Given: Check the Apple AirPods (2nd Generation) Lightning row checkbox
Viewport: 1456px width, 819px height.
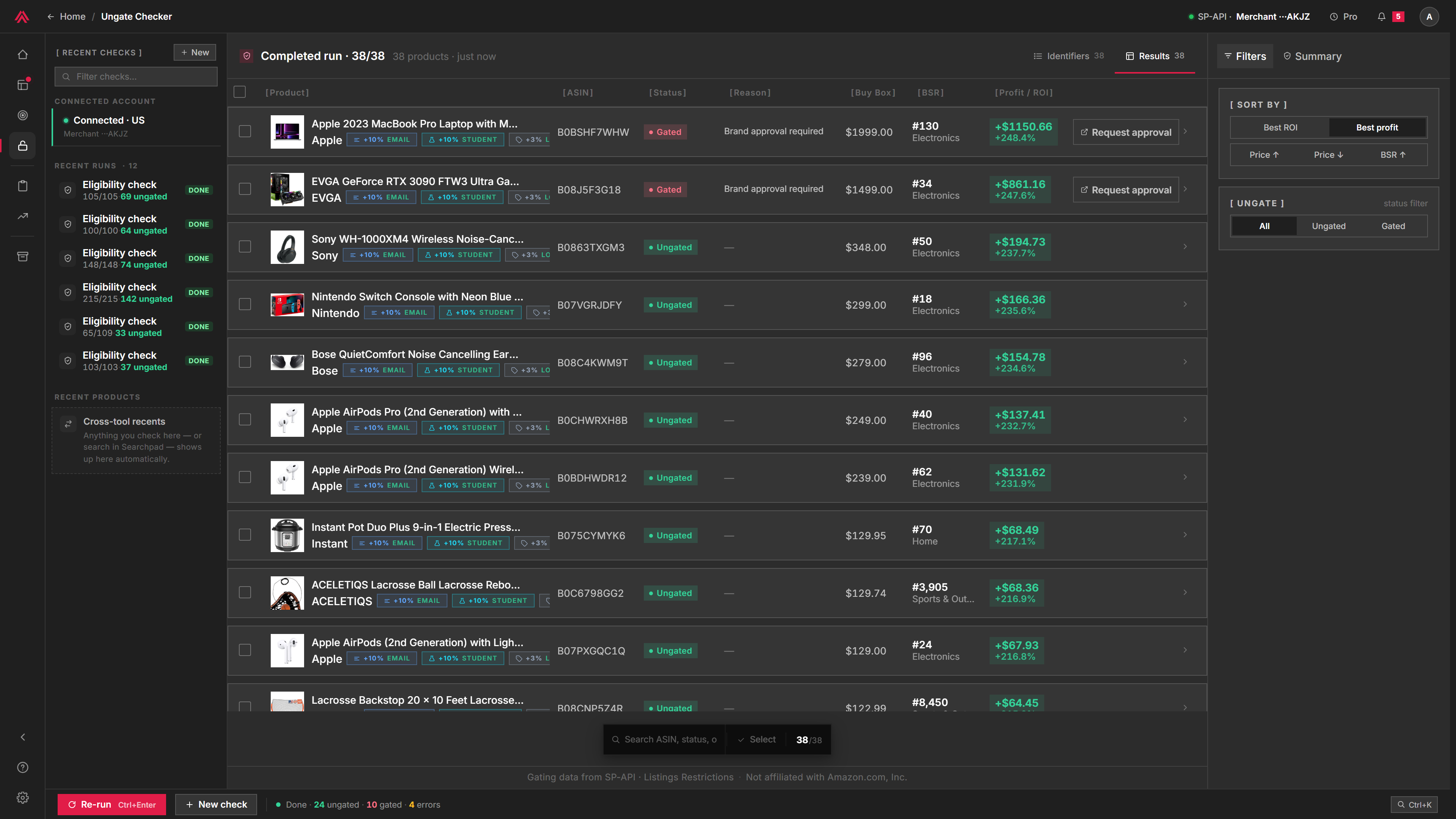Looking at the screenshot, I should (245, 650).
